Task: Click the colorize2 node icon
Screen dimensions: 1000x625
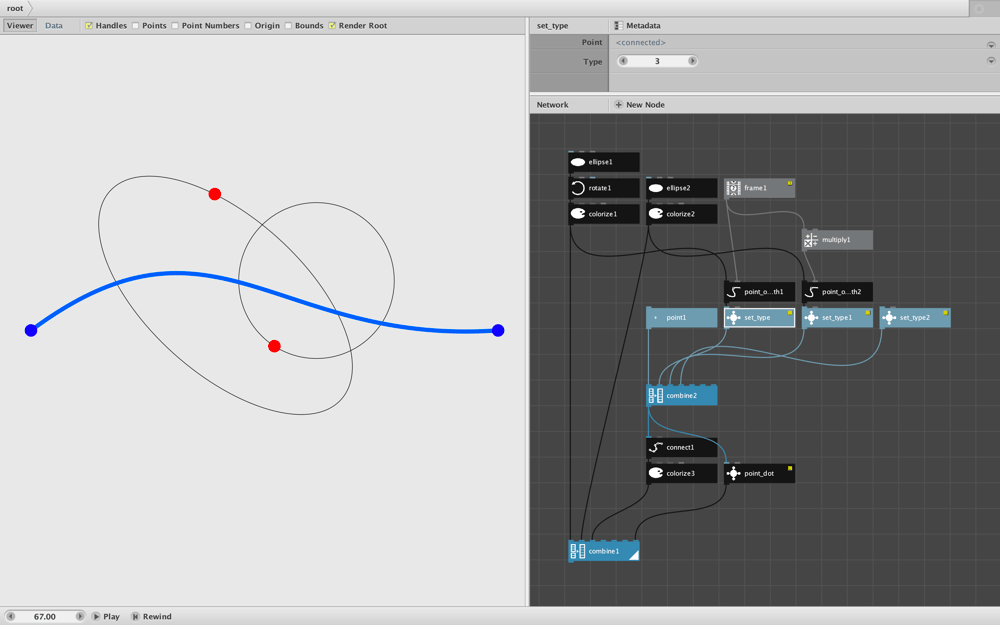Action: pos(656,214)
